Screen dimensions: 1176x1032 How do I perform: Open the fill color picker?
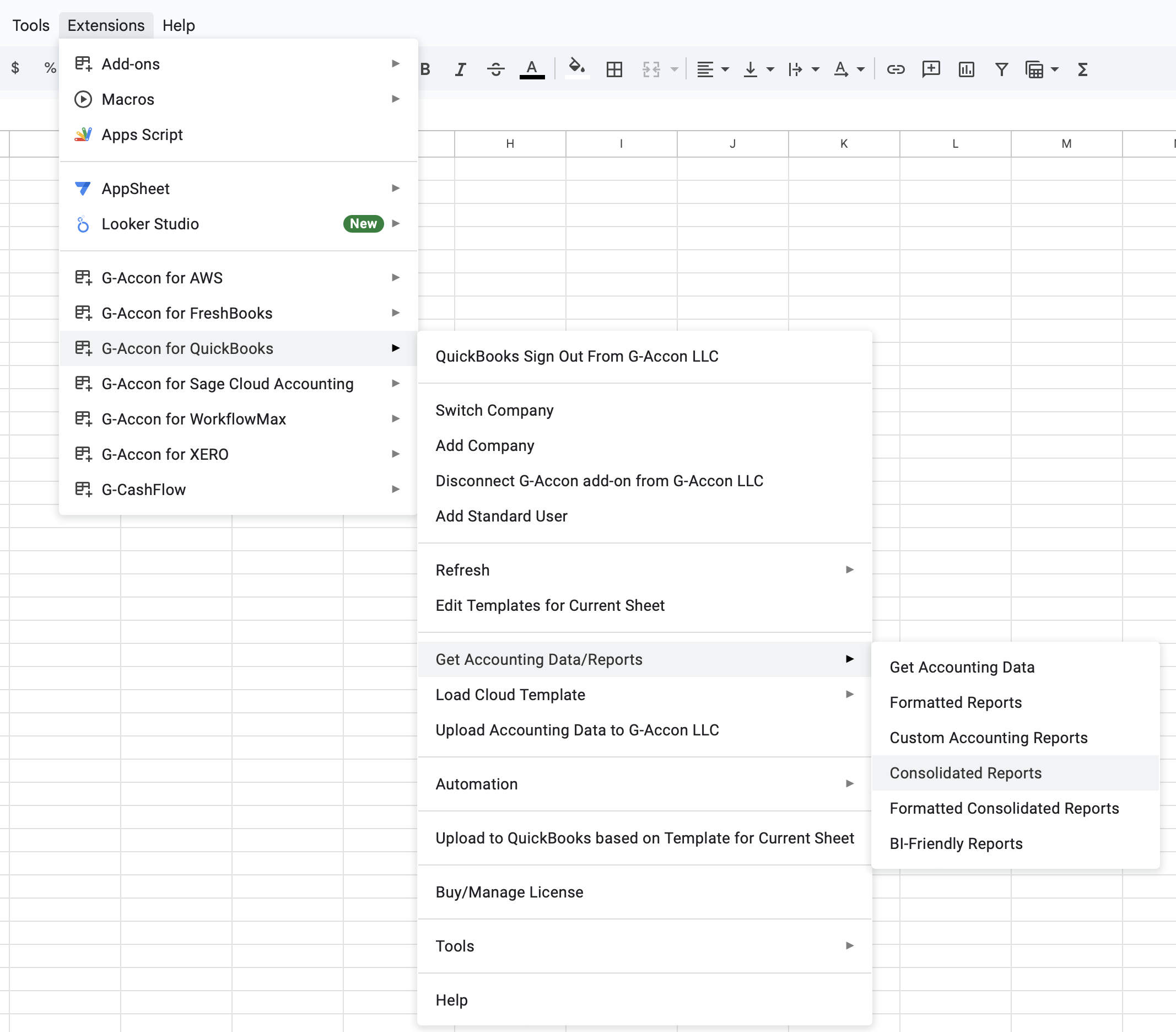pyautogui.click(x=577, y=69)
